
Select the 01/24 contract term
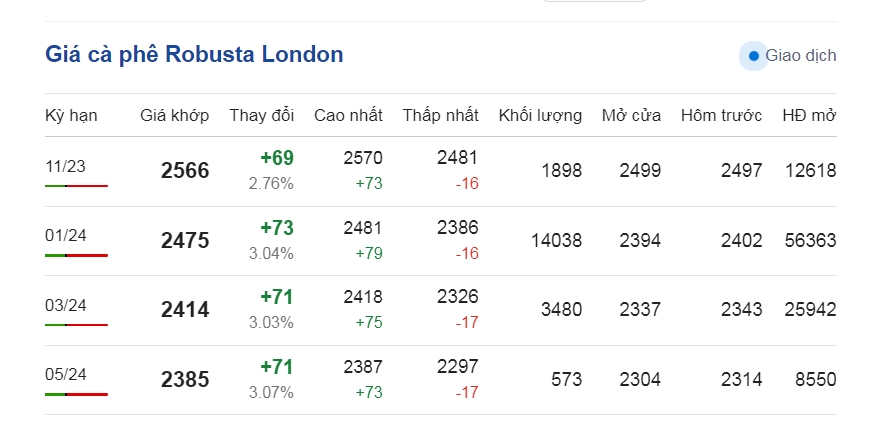point(66,236)
